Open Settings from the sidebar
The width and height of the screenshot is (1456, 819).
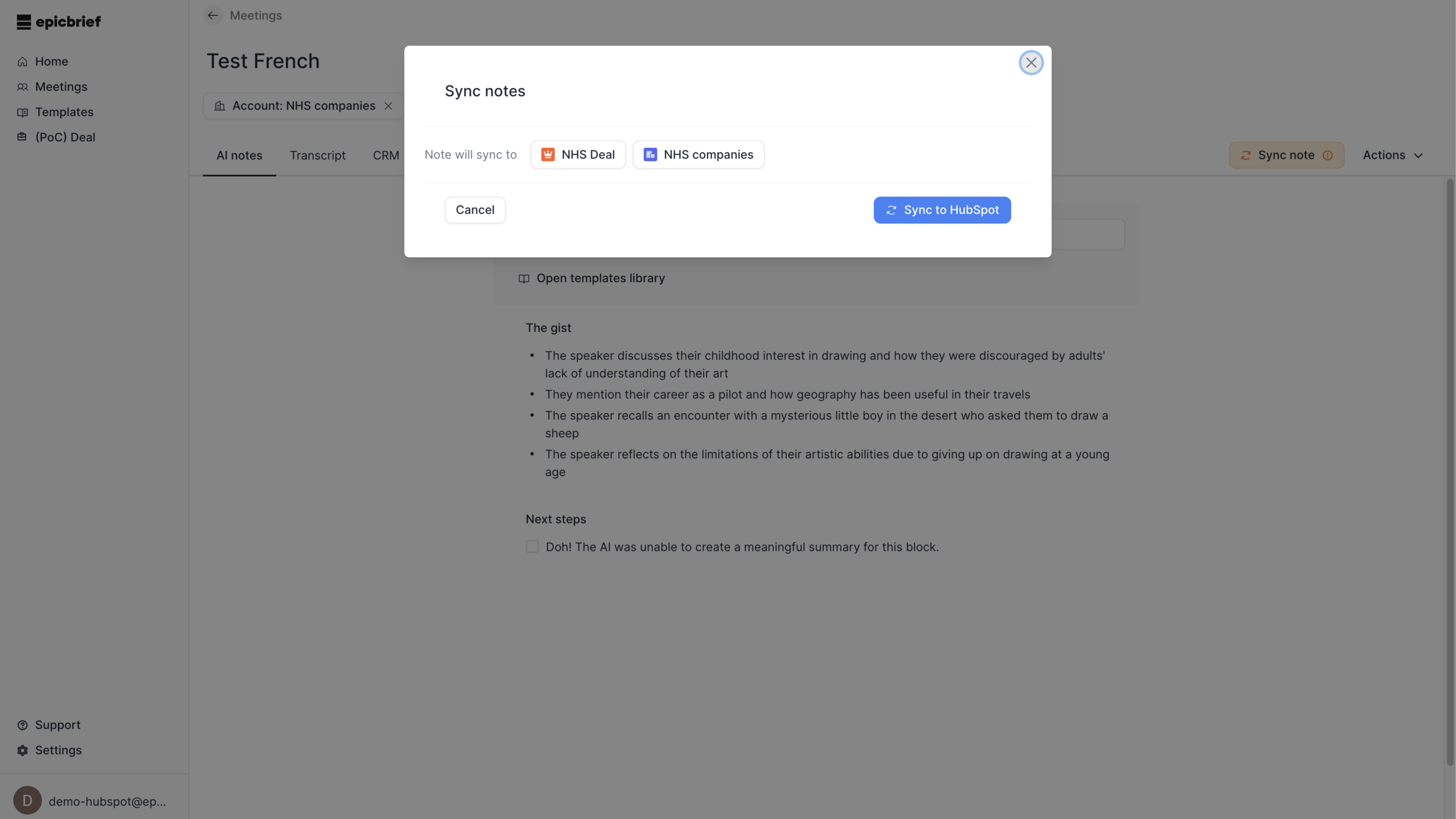(x=58, y=751)
